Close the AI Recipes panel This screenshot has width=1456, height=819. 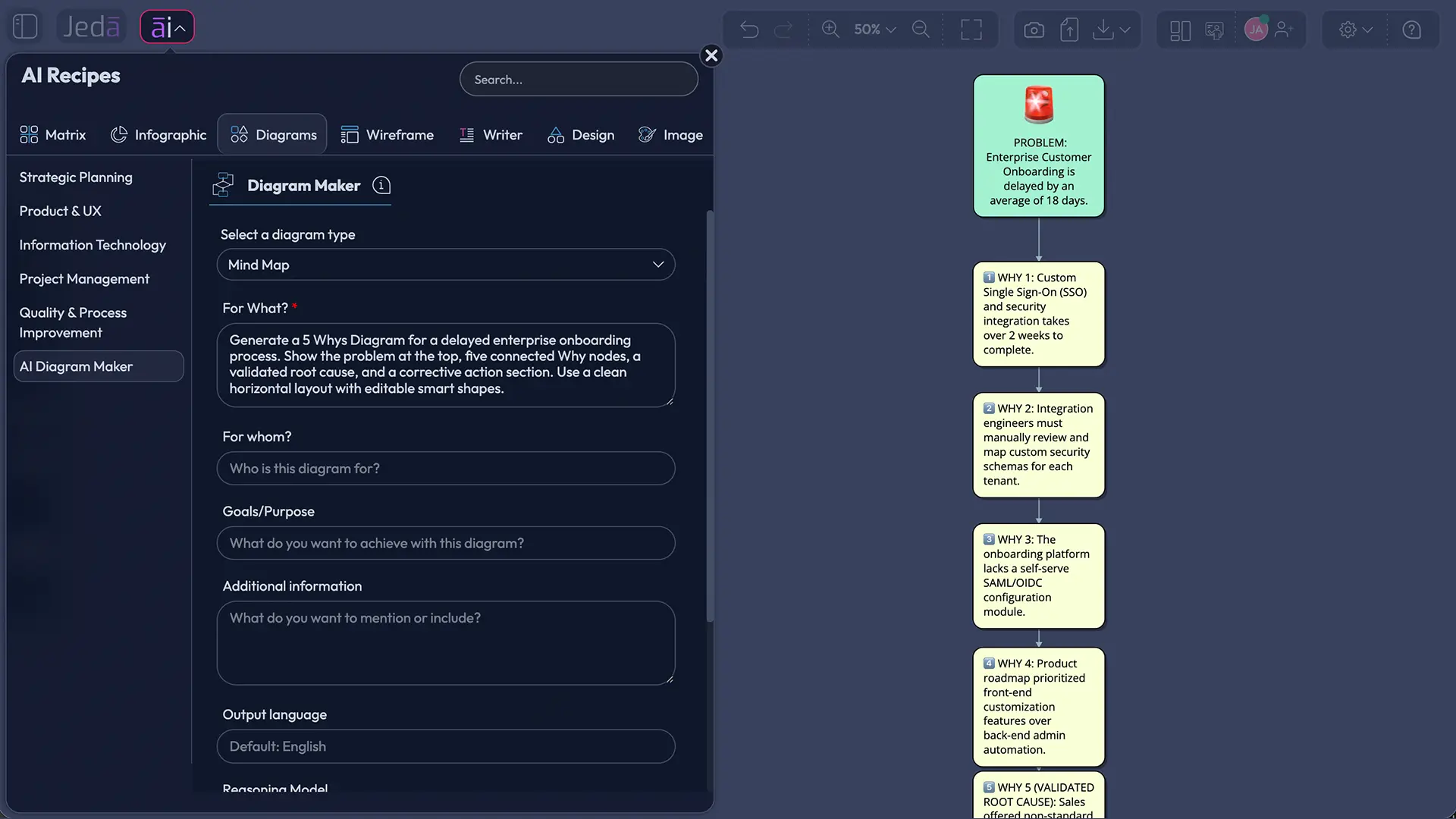(x=711, y=55)
